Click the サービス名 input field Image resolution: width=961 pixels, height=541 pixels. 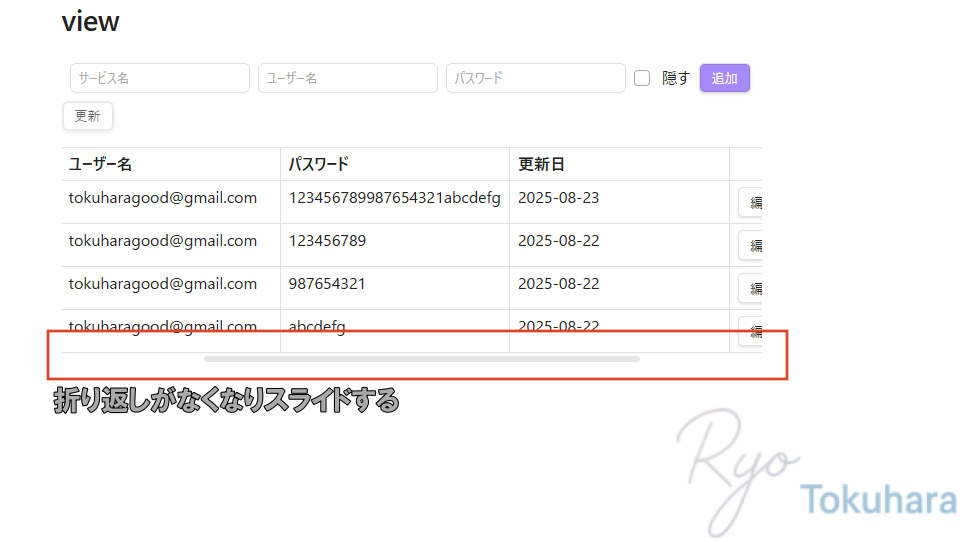(160, 78)
